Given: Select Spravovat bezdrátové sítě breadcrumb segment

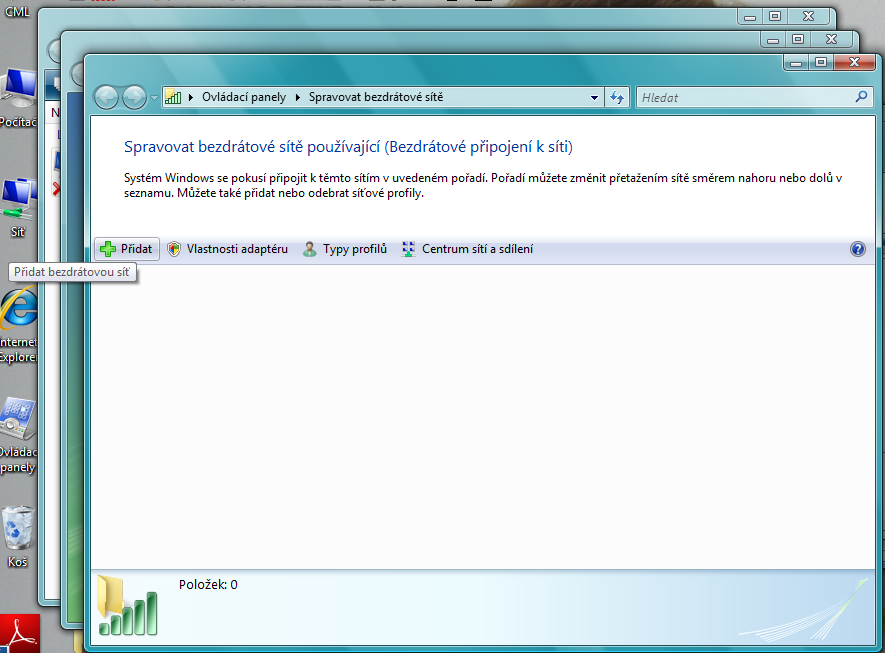Looking at the screenshot, I should (375, 97).
